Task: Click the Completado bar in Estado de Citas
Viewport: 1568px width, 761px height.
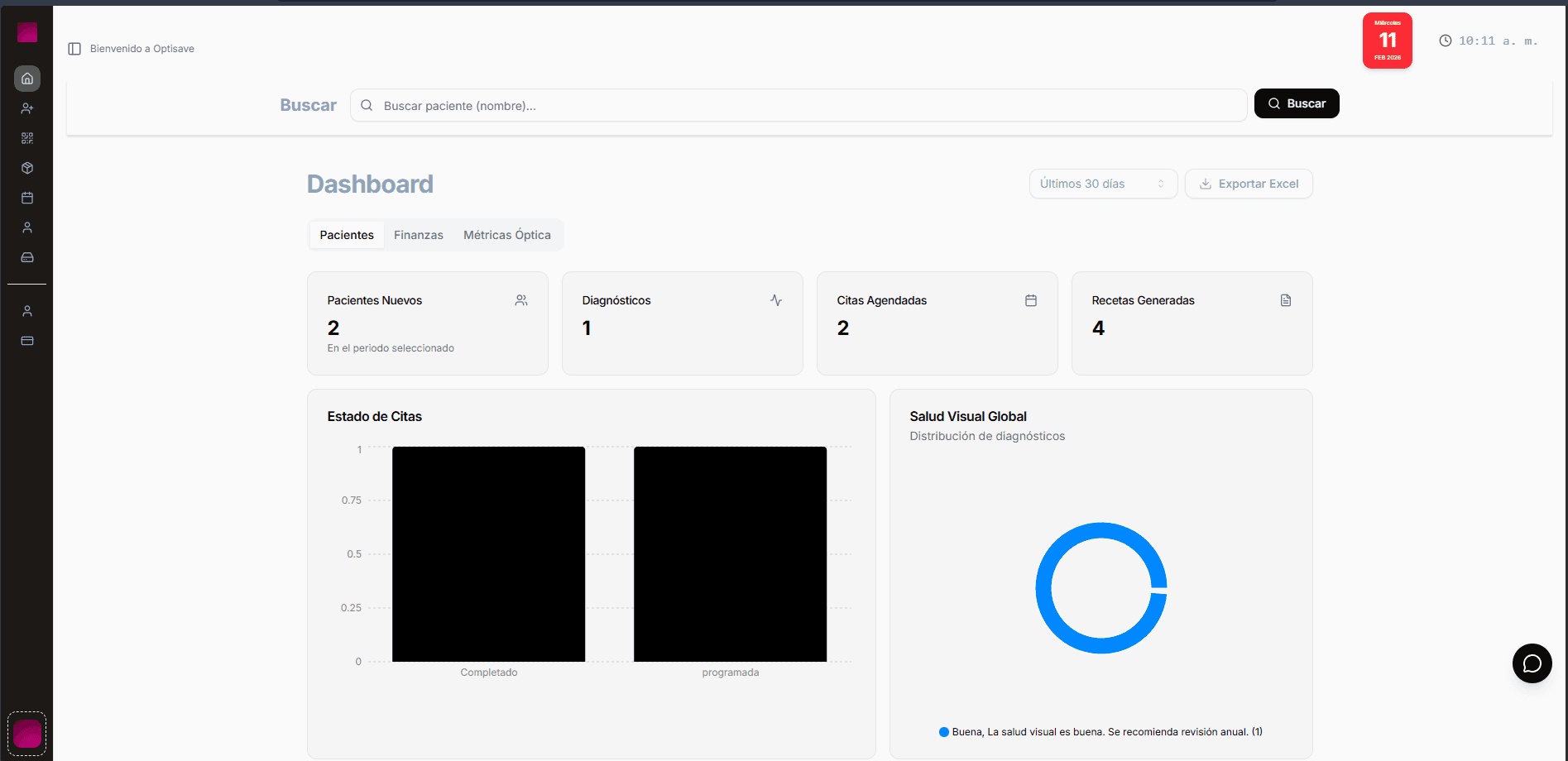Action: (x=488, y=554)
